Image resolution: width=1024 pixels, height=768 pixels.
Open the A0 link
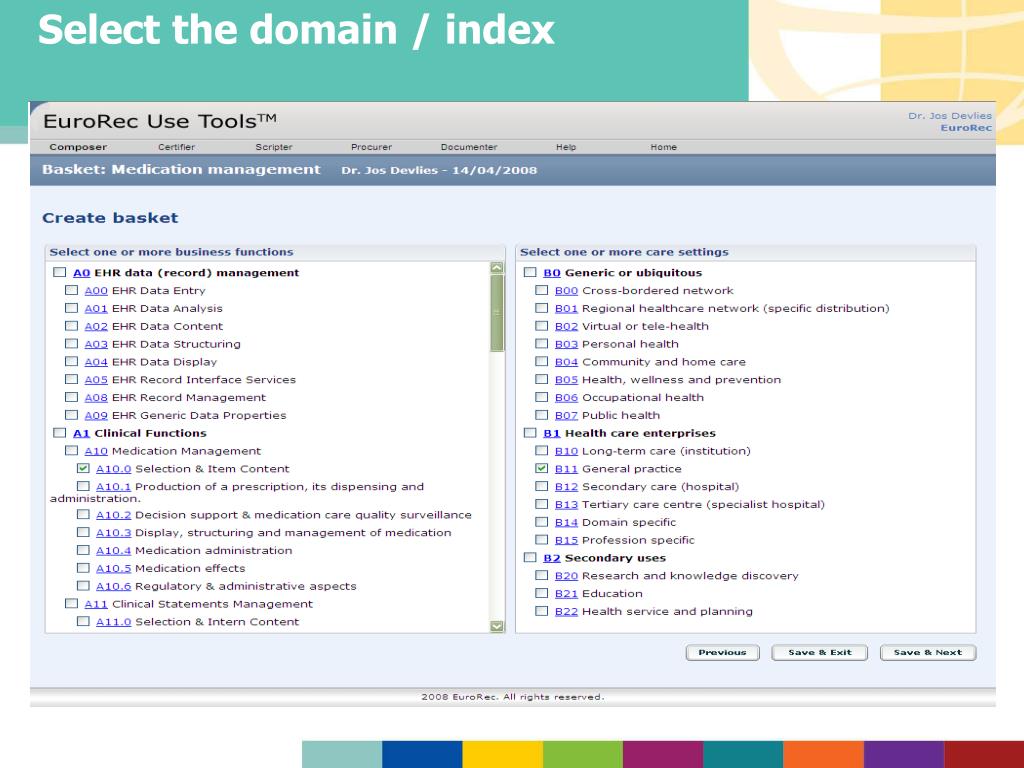pyautogui.click(x=82, y=273)
